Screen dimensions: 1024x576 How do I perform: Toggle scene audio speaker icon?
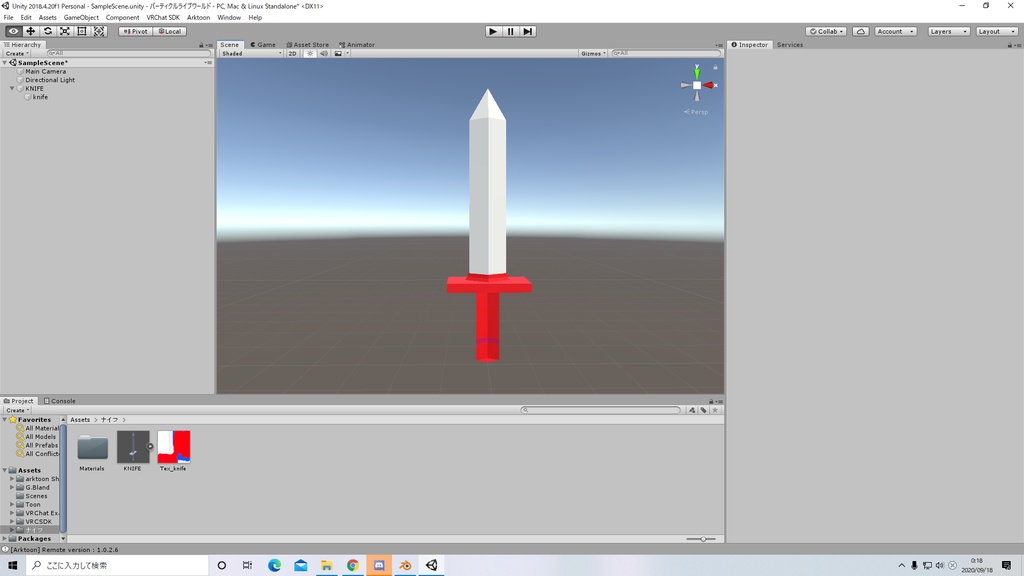point(324,54)
